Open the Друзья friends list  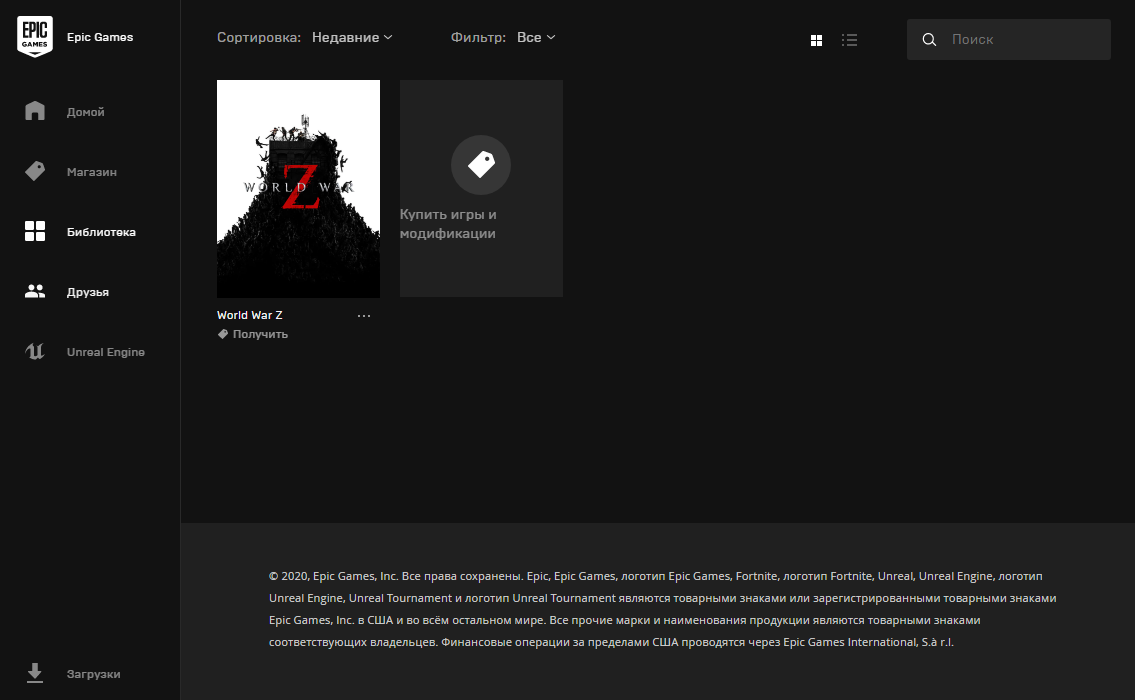click(88, 292)
